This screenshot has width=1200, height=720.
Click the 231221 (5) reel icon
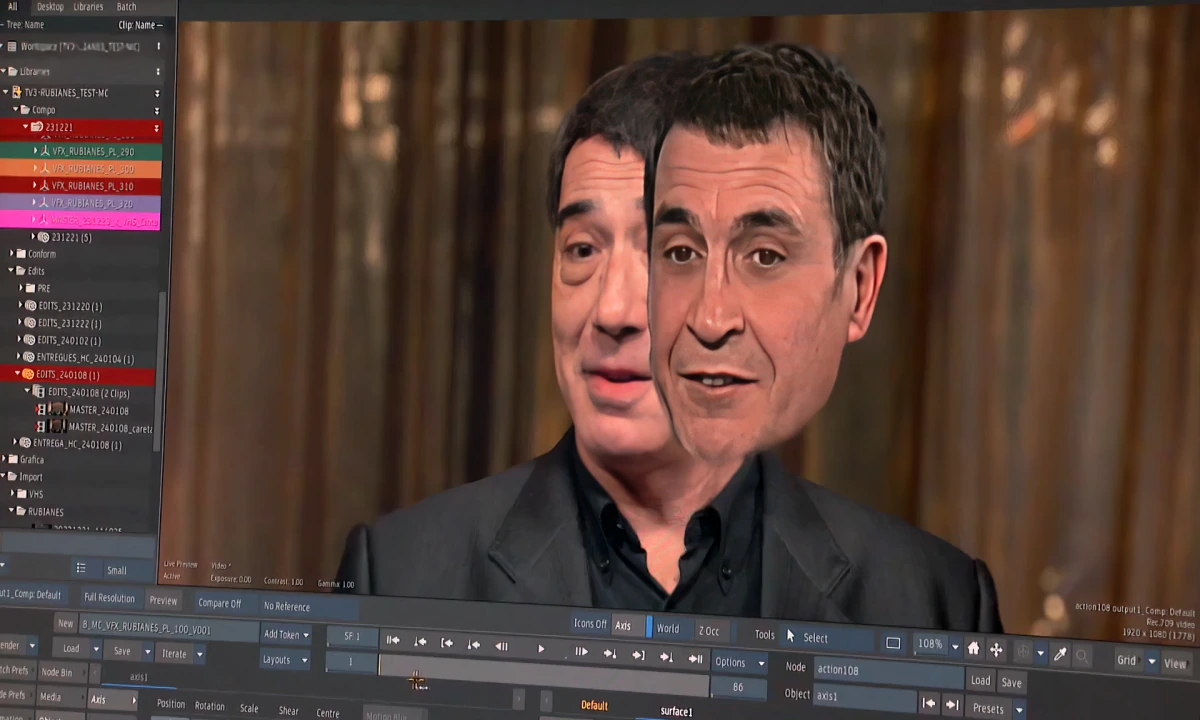pyautogui.click(x=43, y=237)
